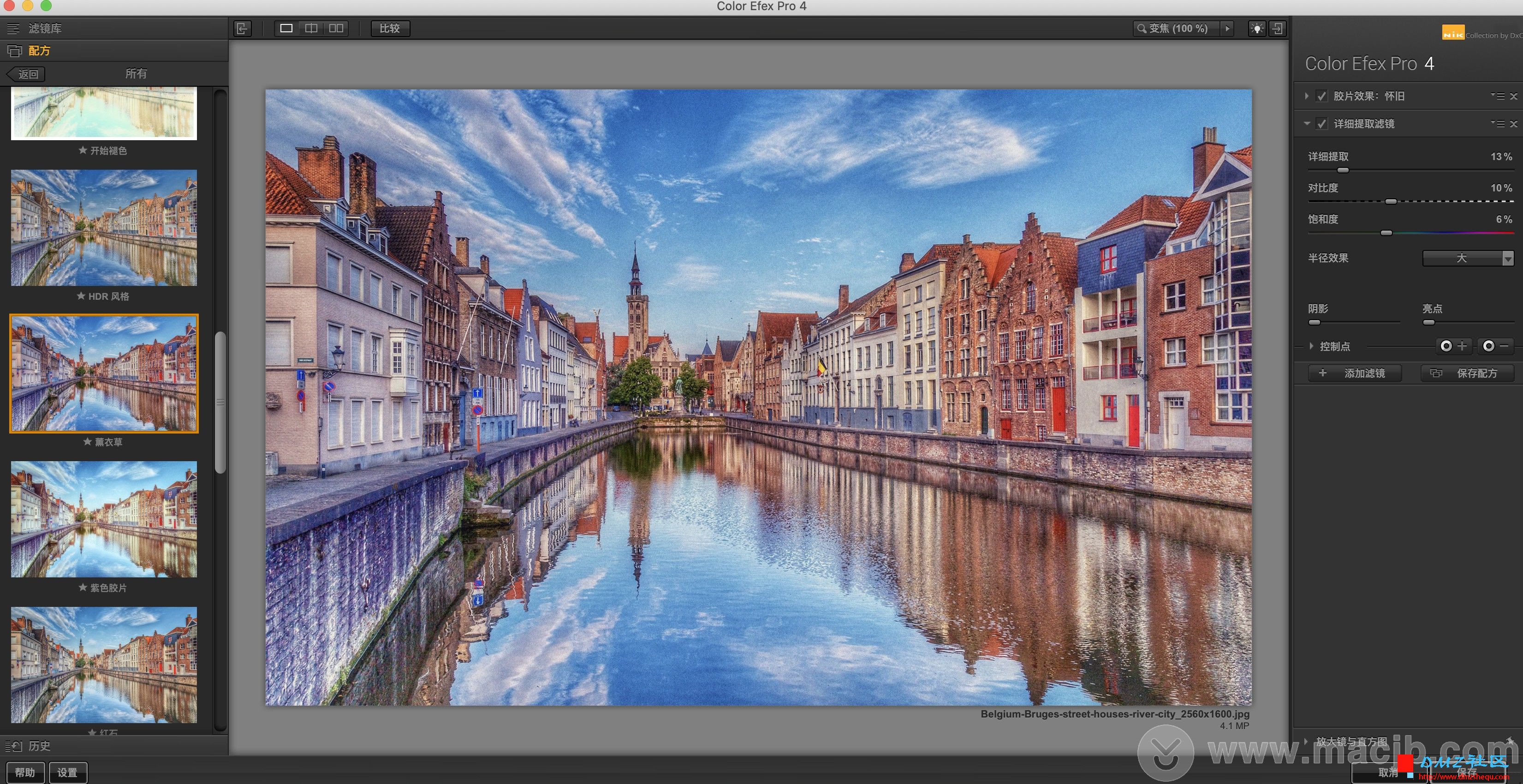
Task: Open the 变焦 (100 %) zoom dropdown arrow
Action: [x=1227, y=29]
